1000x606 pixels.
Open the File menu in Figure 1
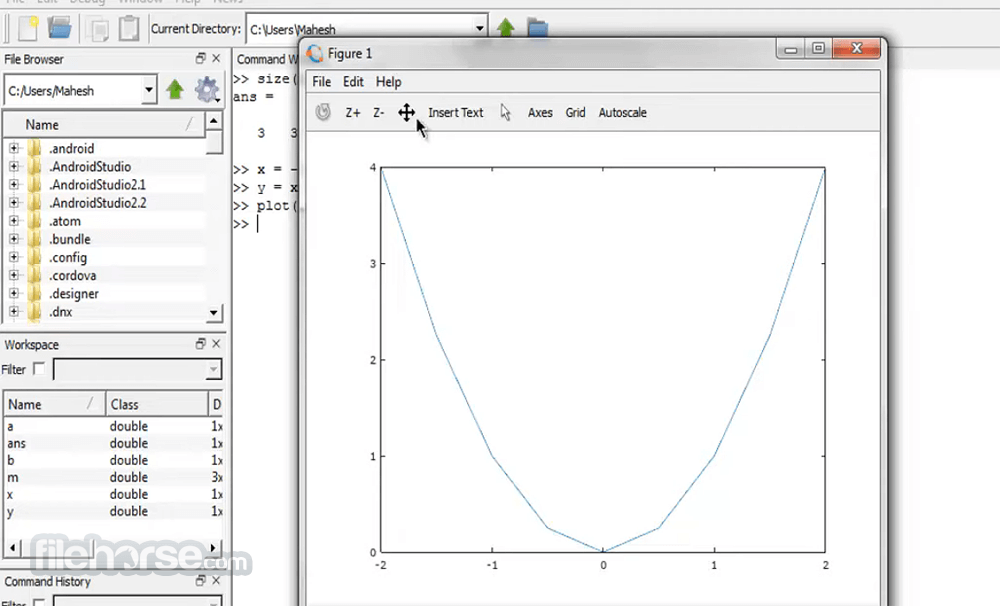pyautogui.click(x=321, y=82)
